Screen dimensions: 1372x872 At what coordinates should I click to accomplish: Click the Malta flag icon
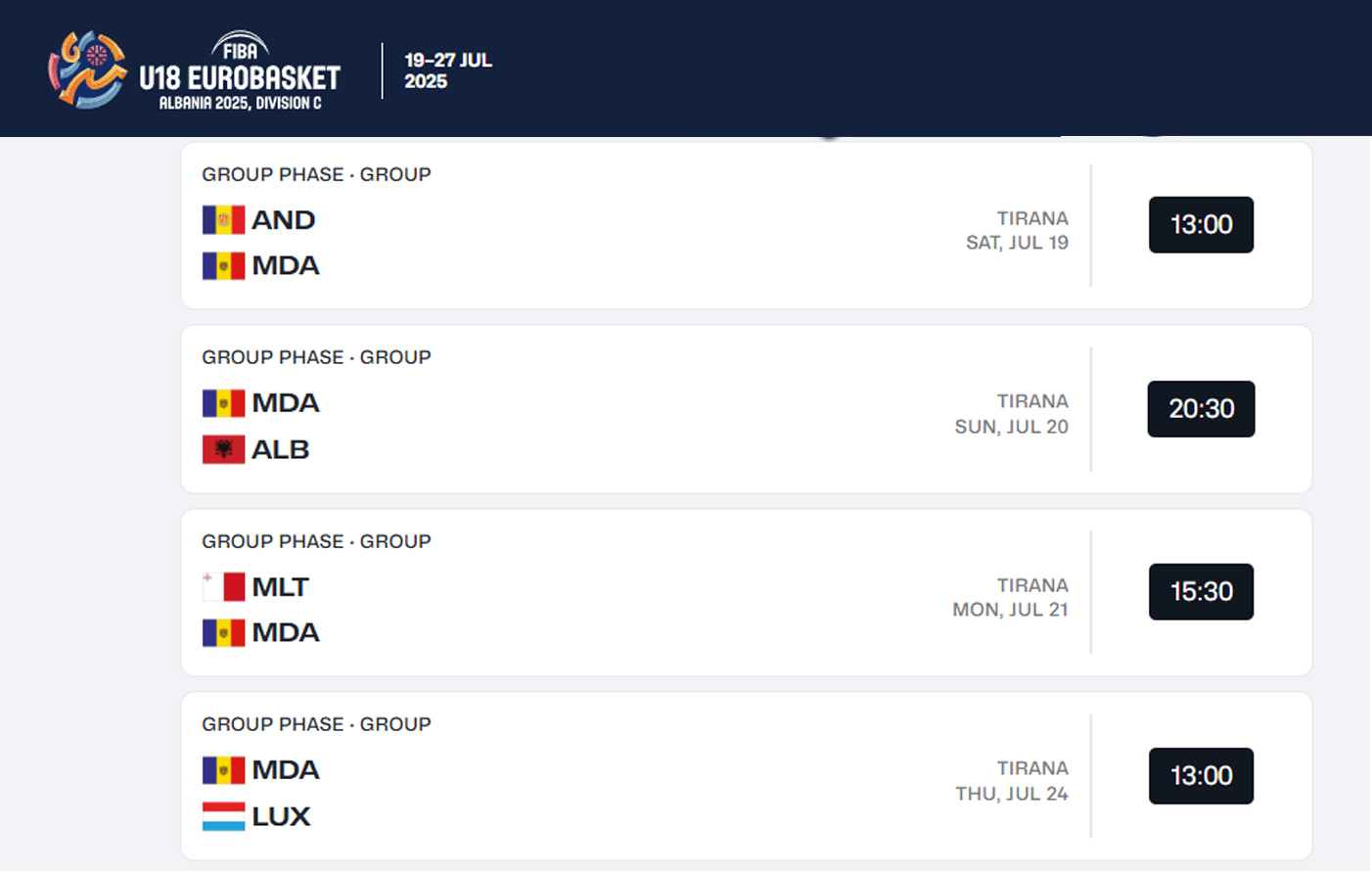[x=223, y=587]
